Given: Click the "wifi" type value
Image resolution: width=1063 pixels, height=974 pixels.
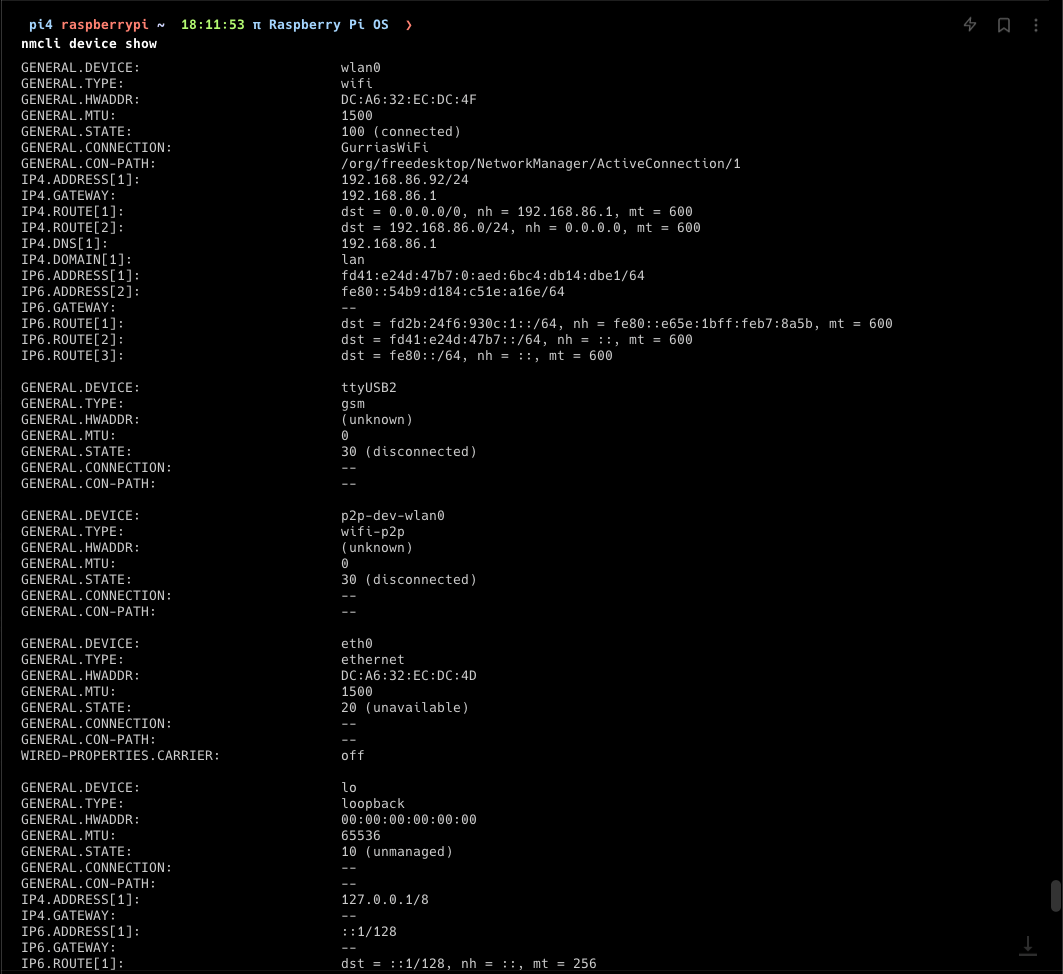Looking at the screenshot, I should pyautogui.click(x=357, y=84).
